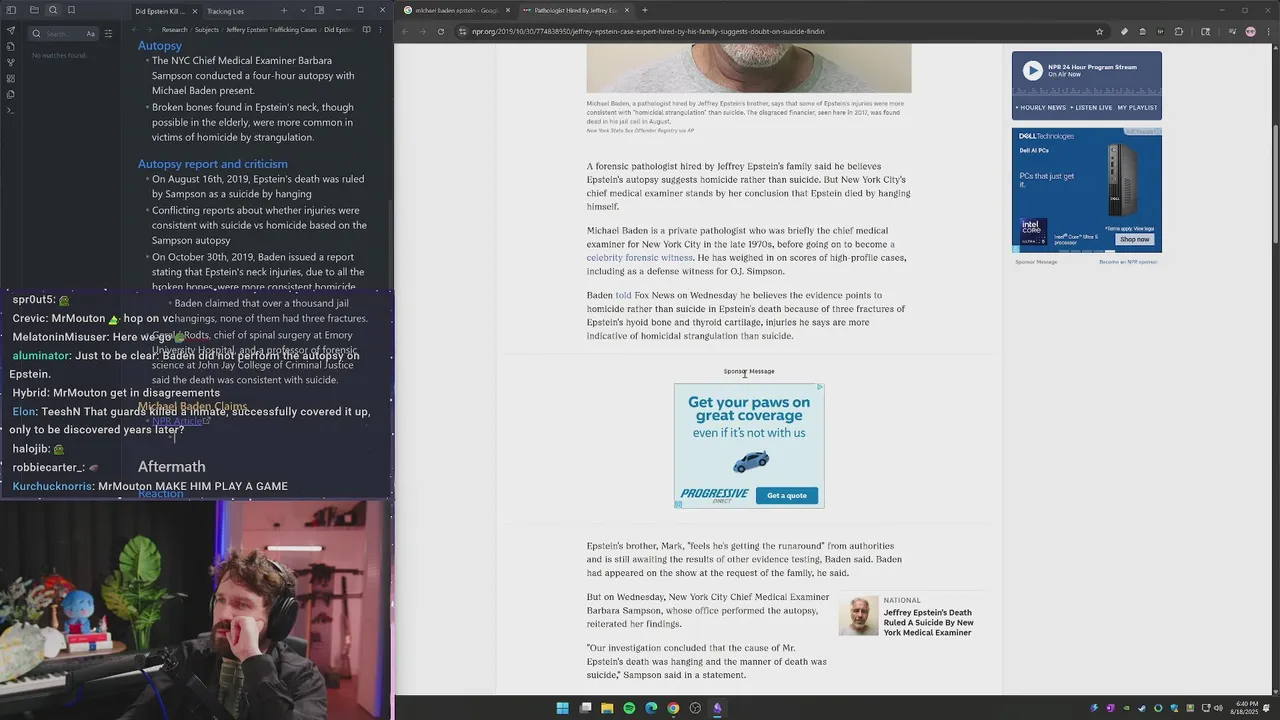Open a new Chrome tab

tap(645, 10)
